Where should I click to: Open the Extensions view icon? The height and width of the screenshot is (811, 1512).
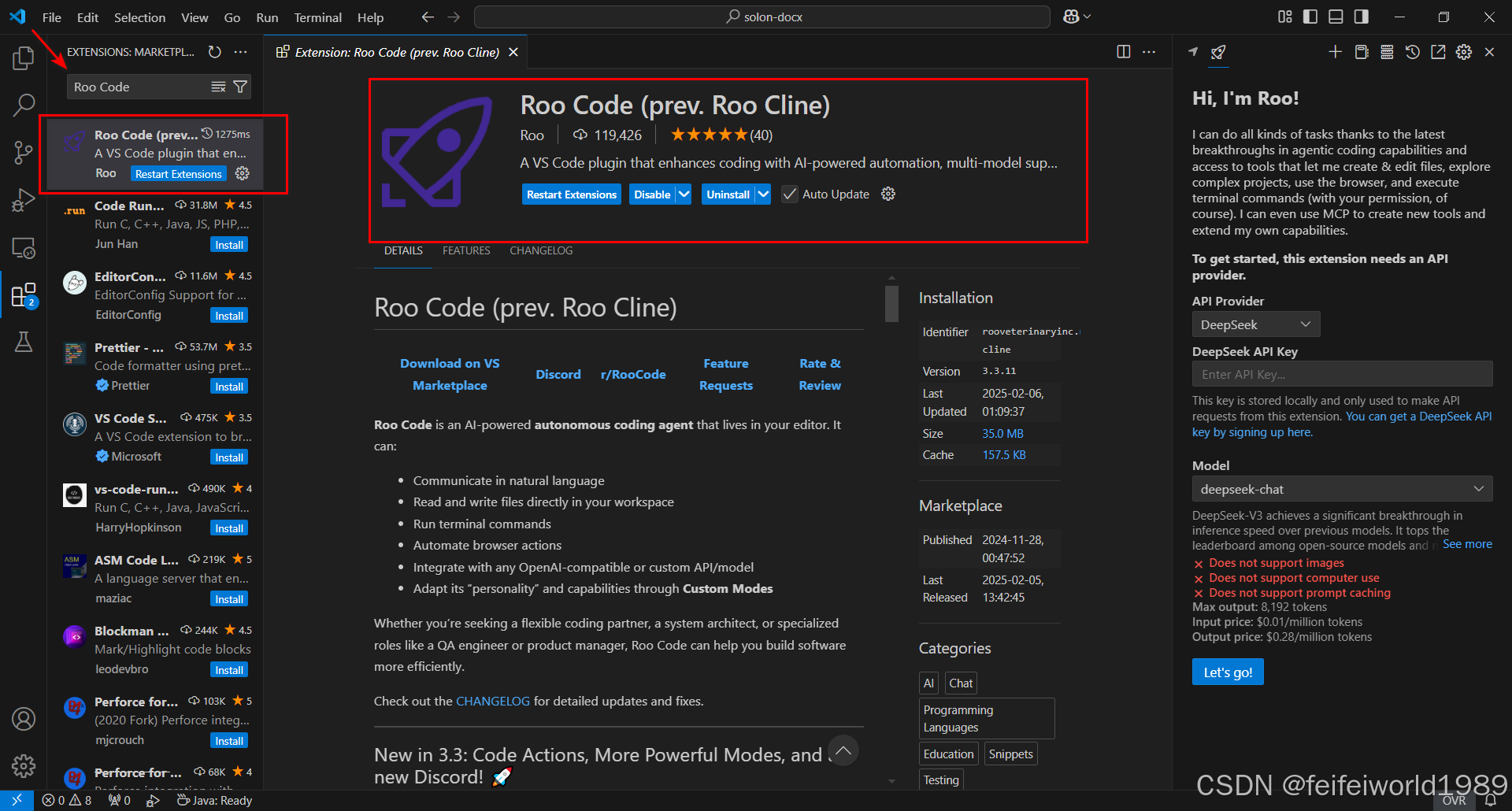coord(24,295)
